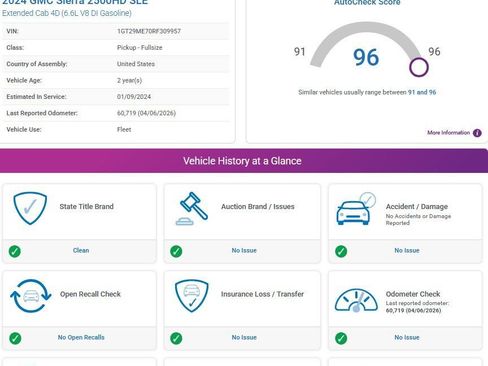The width and height of the screenshot is (488, 366).
Task: Click the Odometer Check heading
Action: tap(413, 294)
